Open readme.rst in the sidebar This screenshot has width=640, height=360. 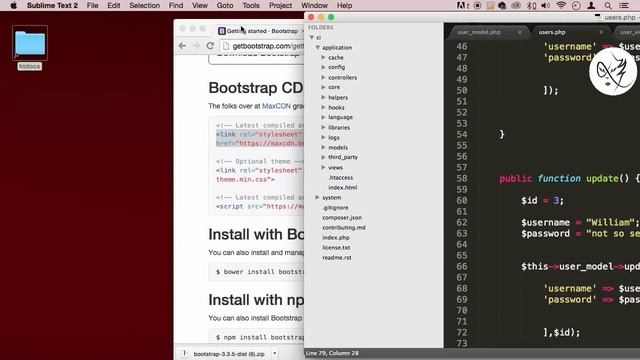[337, 258]
